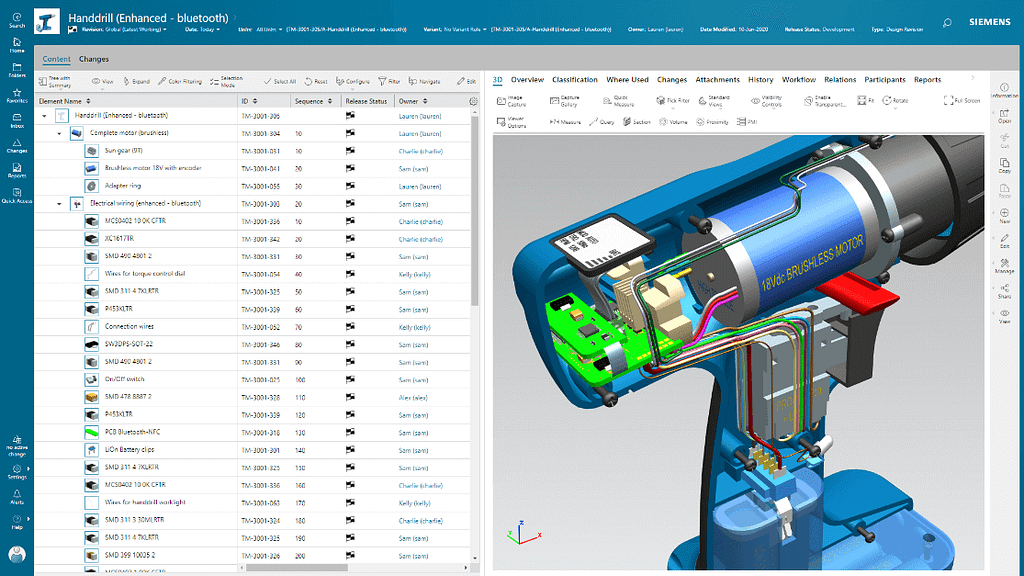This screenshot has width=1024, height=576.
Task: Select the Fit view icon
Action: 865,101
